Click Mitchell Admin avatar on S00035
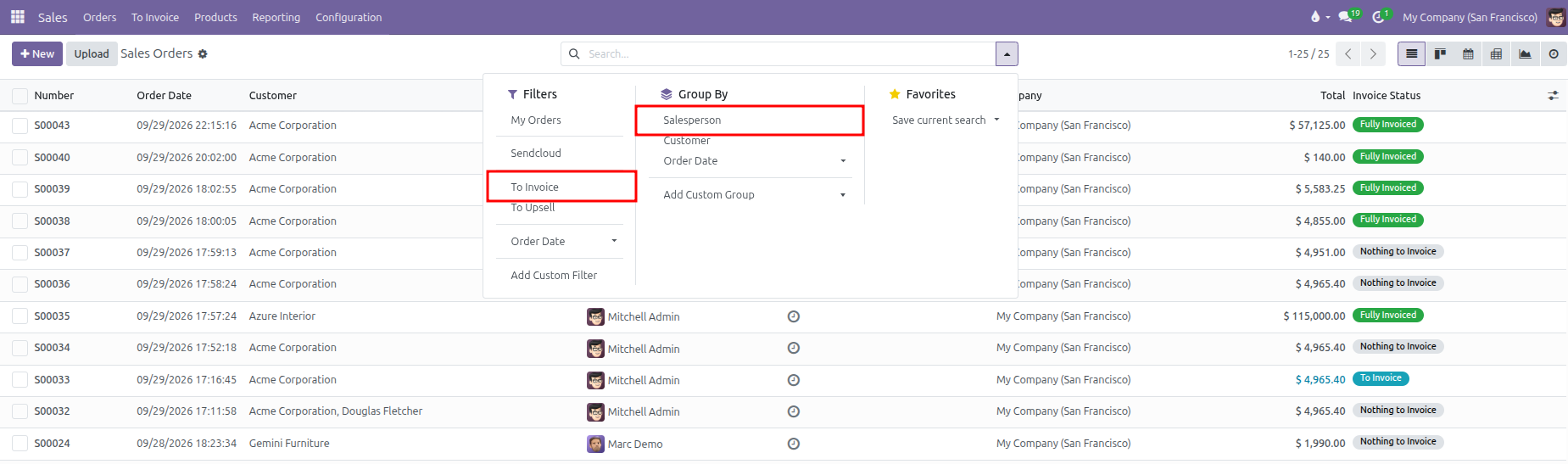This screenshot has height=464, width=1568. click(595, 316)
